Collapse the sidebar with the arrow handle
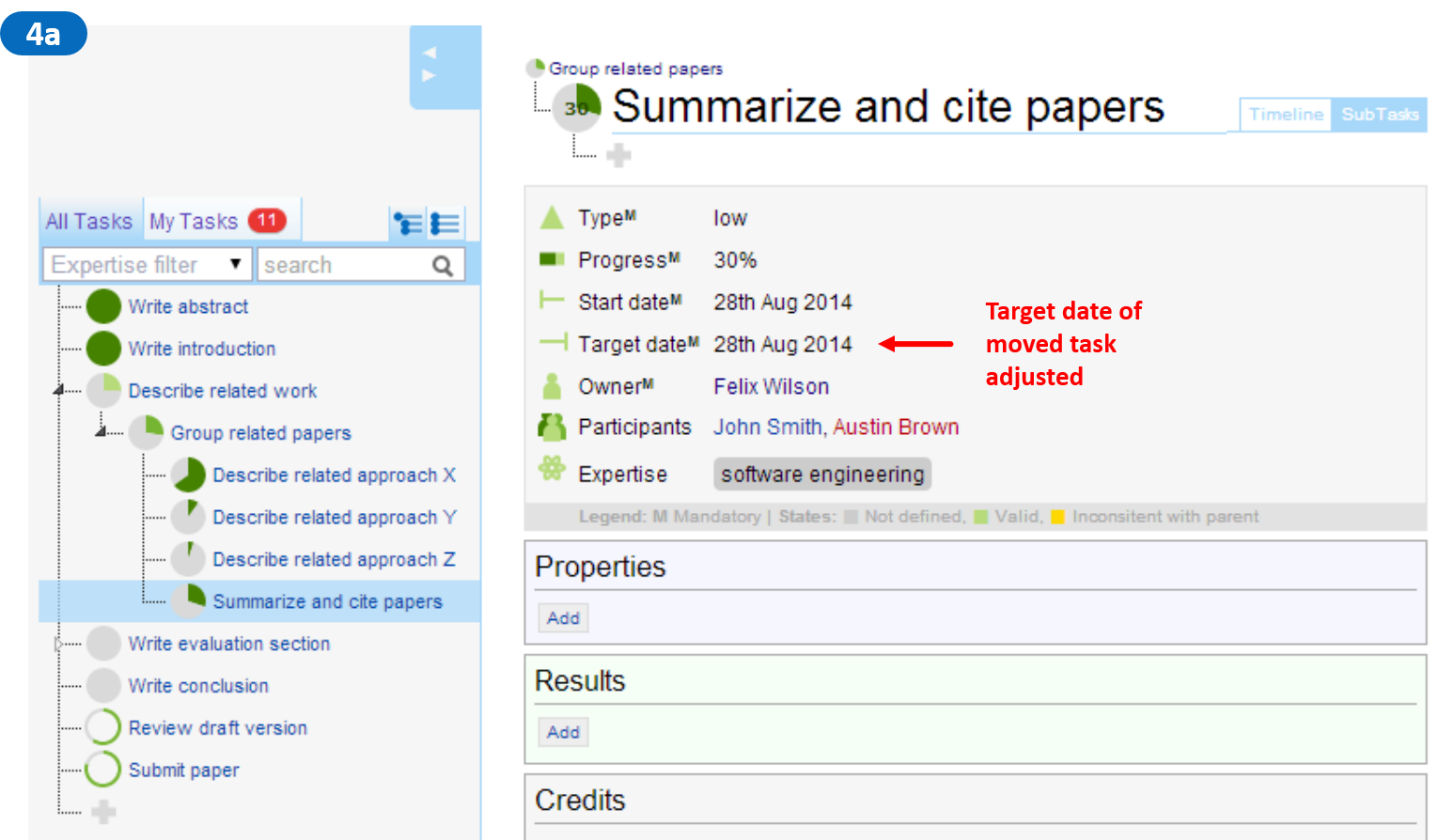This screenshot has height=840, width=1438. (430, 64)
